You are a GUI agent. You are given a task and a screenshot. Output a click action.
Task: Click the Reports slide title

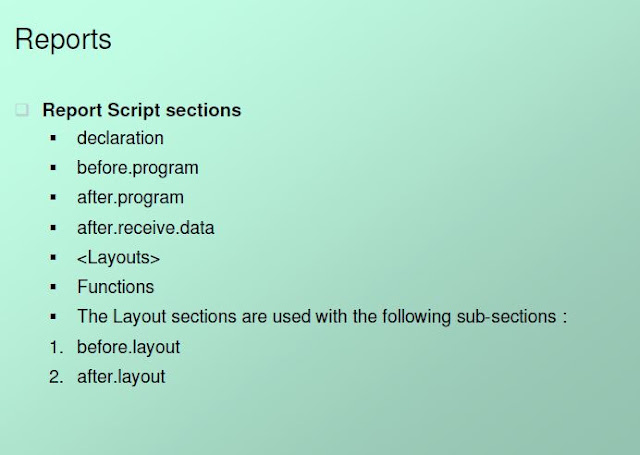coord(63,40)
